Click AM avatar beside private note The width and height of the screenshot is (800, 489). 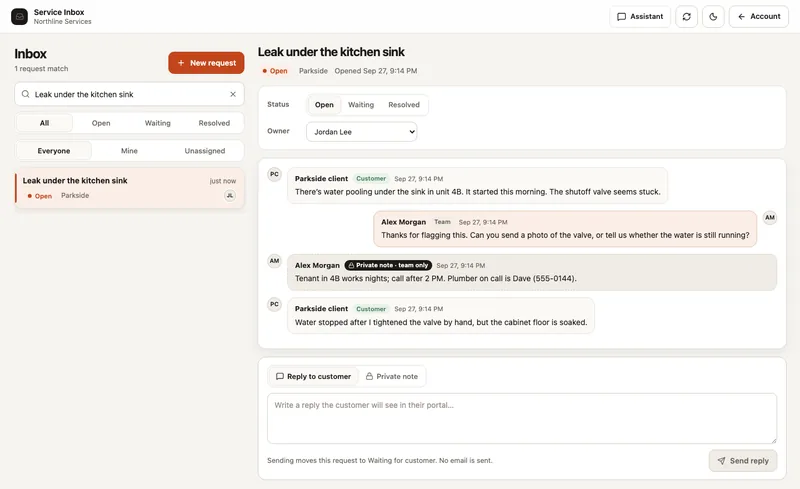(x=274, y=261)
